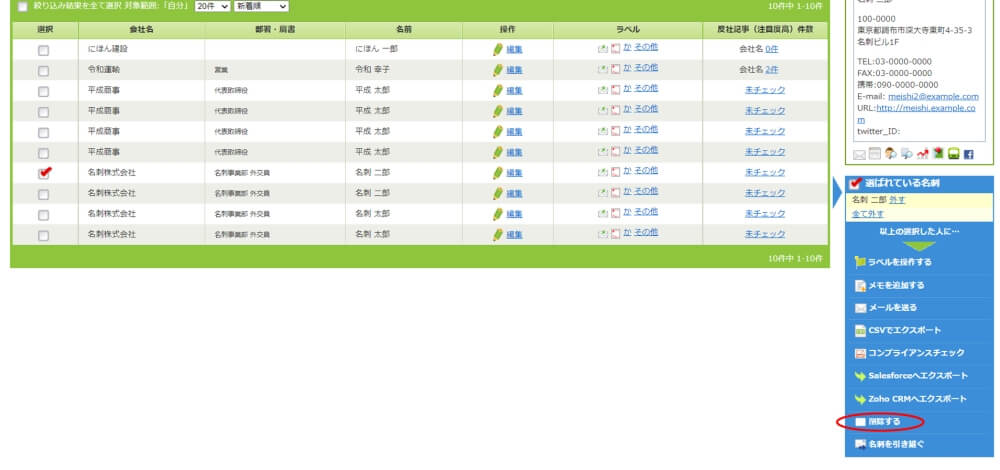
Task: Click CSVでエクスポート in the action panel
Action: (903, 330)
